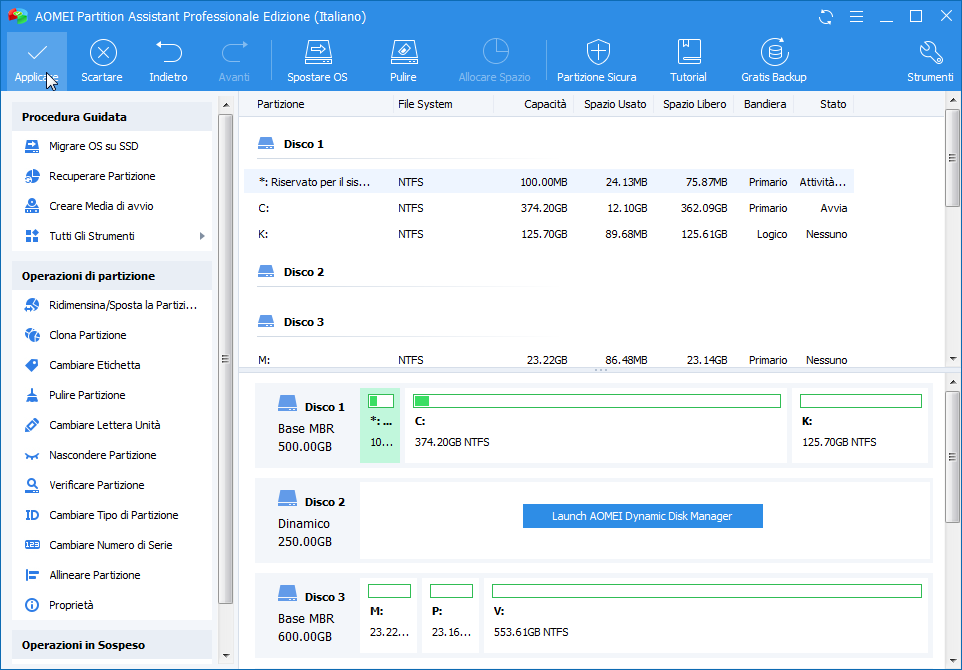The height and width of the screenshot is (670, 962).
Task: Click the Applicare checkmark icon
Action: click(37, 52)
